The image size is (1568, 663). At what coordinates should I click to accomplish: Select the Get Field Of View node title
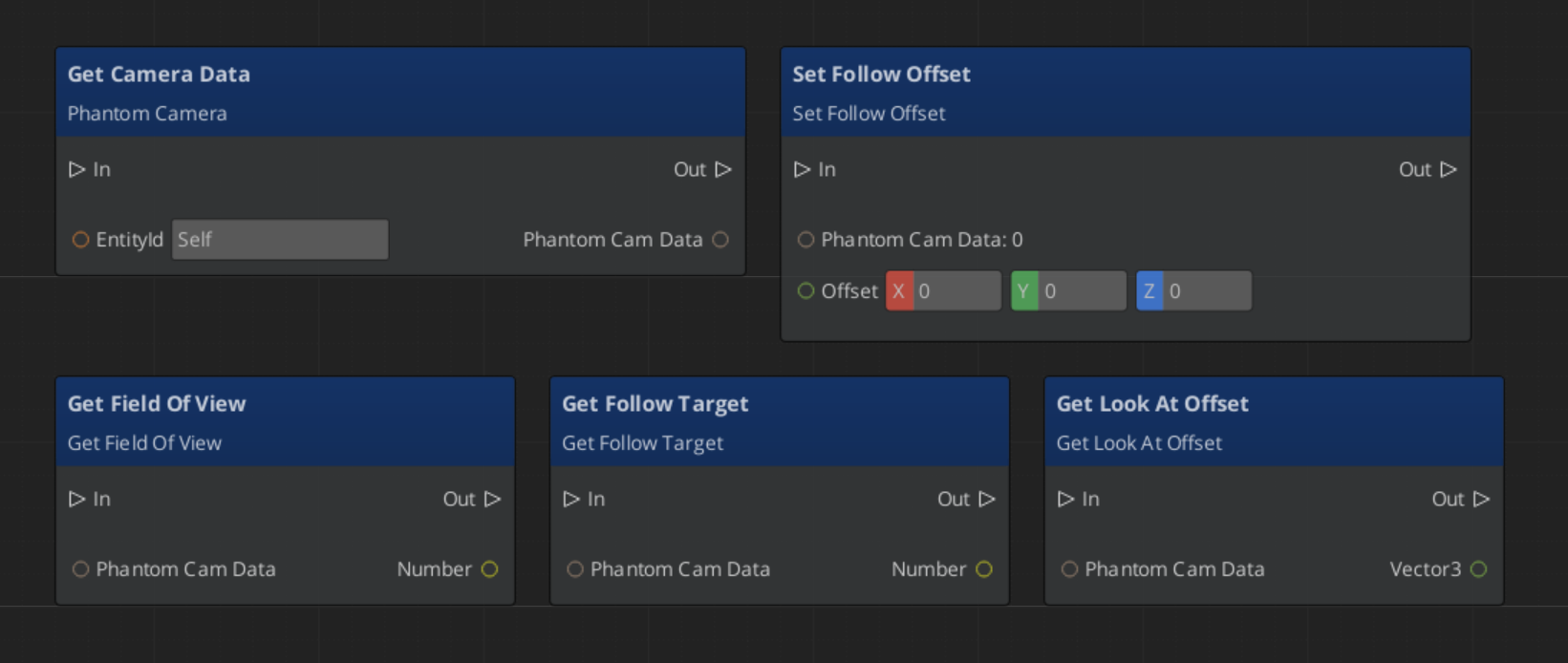click(157, 404)
